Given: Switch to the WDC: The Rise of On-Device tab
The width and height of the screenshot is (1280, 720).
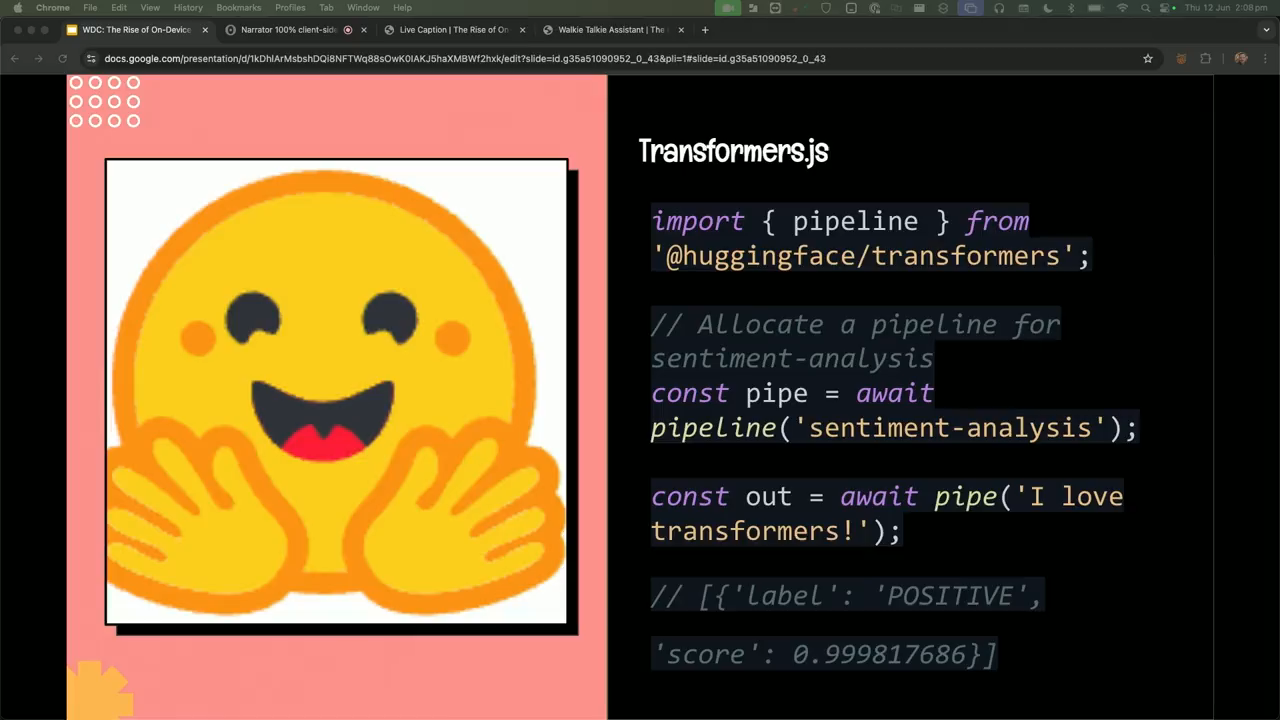Looking at the screenshot, I should click(x=137, y=30).
